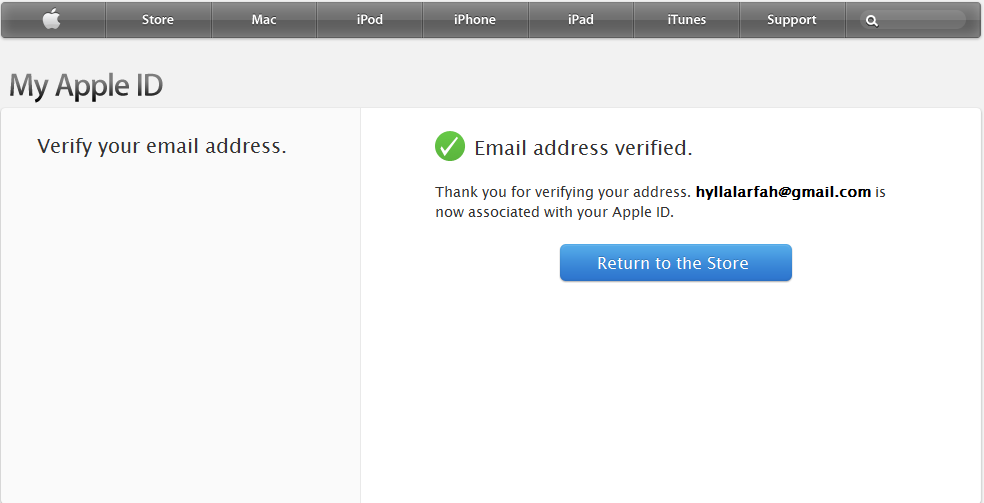Click the 'Email address verified.' heading
This screenshot has height=503, width=984.
click(583, 148)
